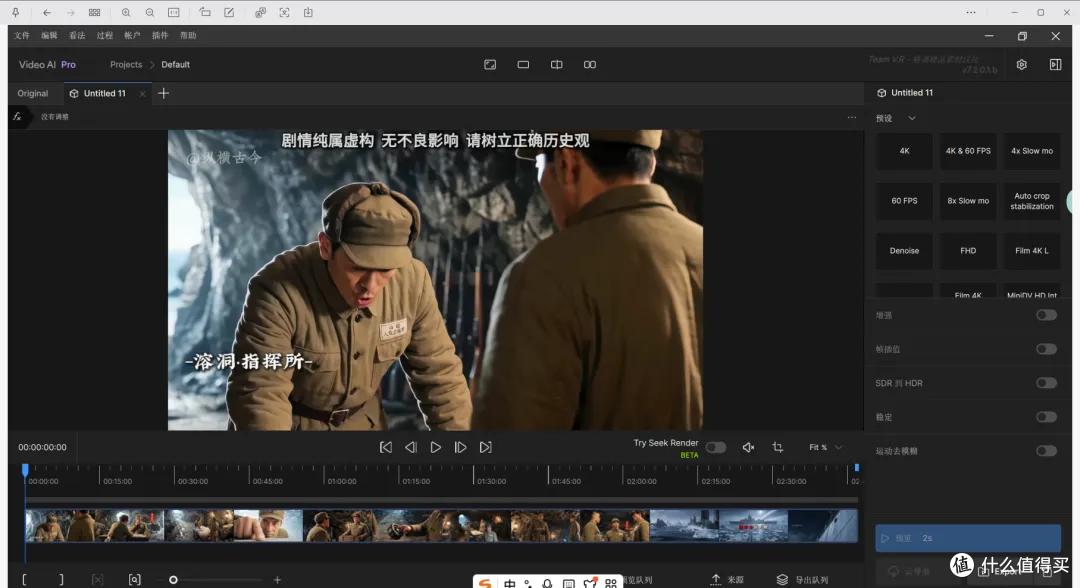Click the fx effects icon
The height and width of the screenshot is (588, 1080).
(x=17, y=117)
